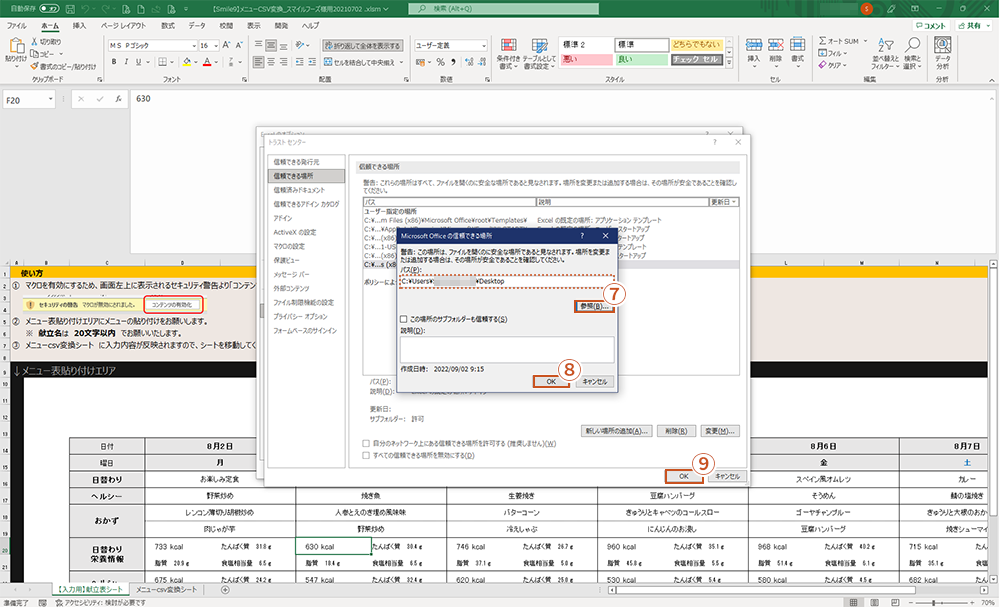Switch to the Formulas (数式) tab

coord(168,26)
